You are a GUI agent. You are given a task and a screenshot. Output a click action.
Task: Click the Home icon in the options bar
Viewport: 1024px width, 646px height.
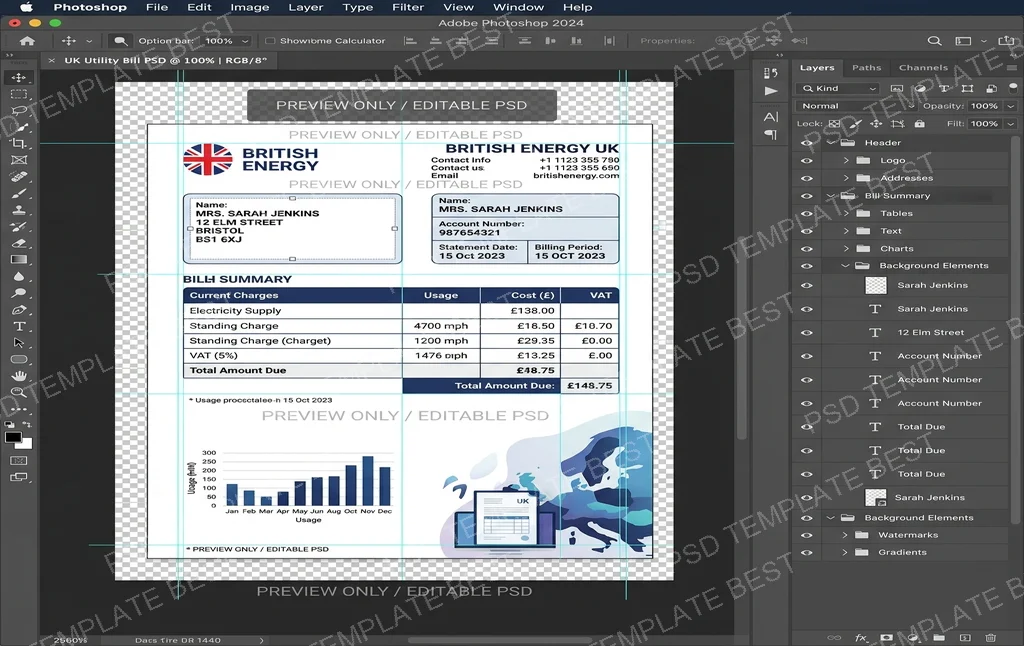tap(27, 40)
